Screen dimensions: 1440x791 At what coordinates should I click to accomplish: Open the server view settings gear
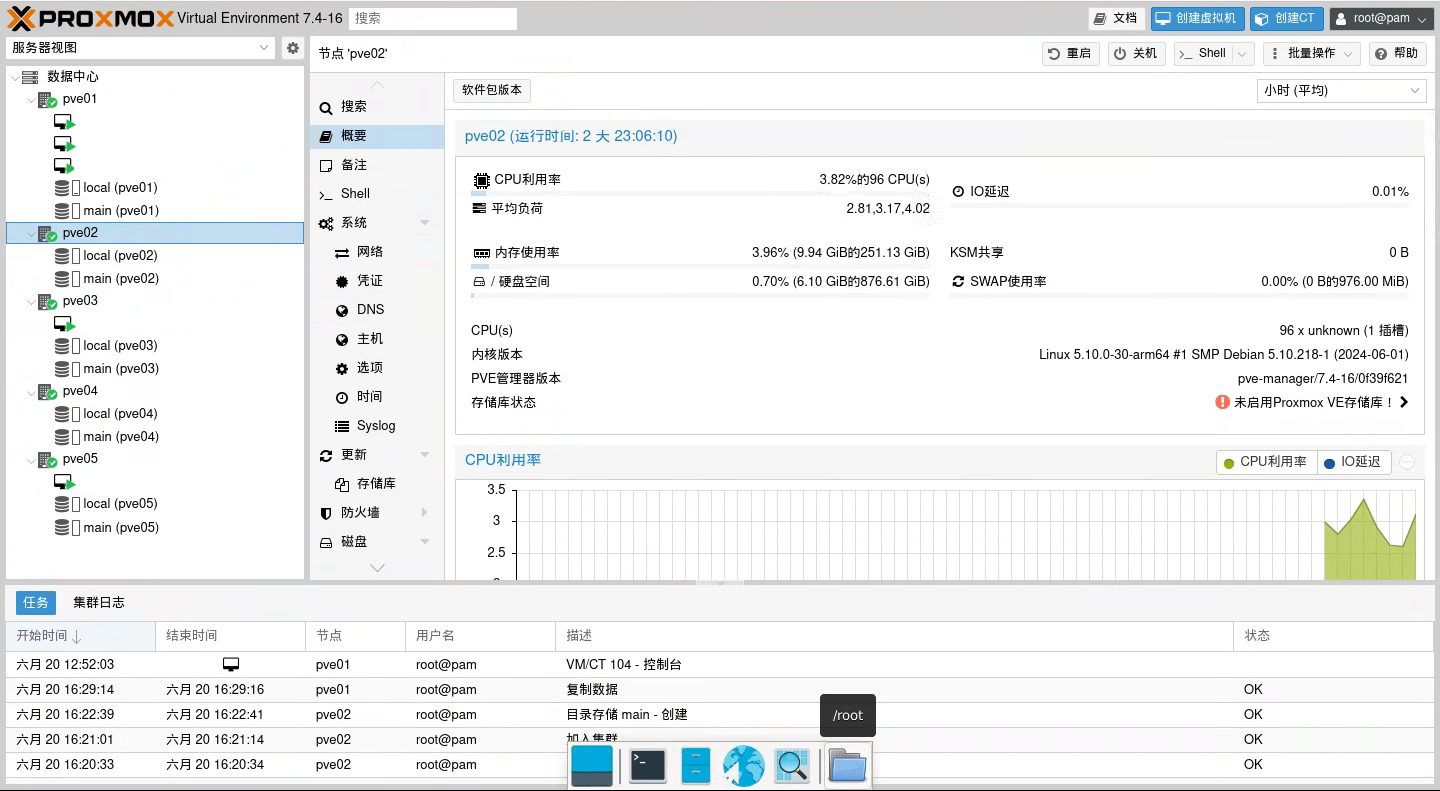click(x=292, y=48)
